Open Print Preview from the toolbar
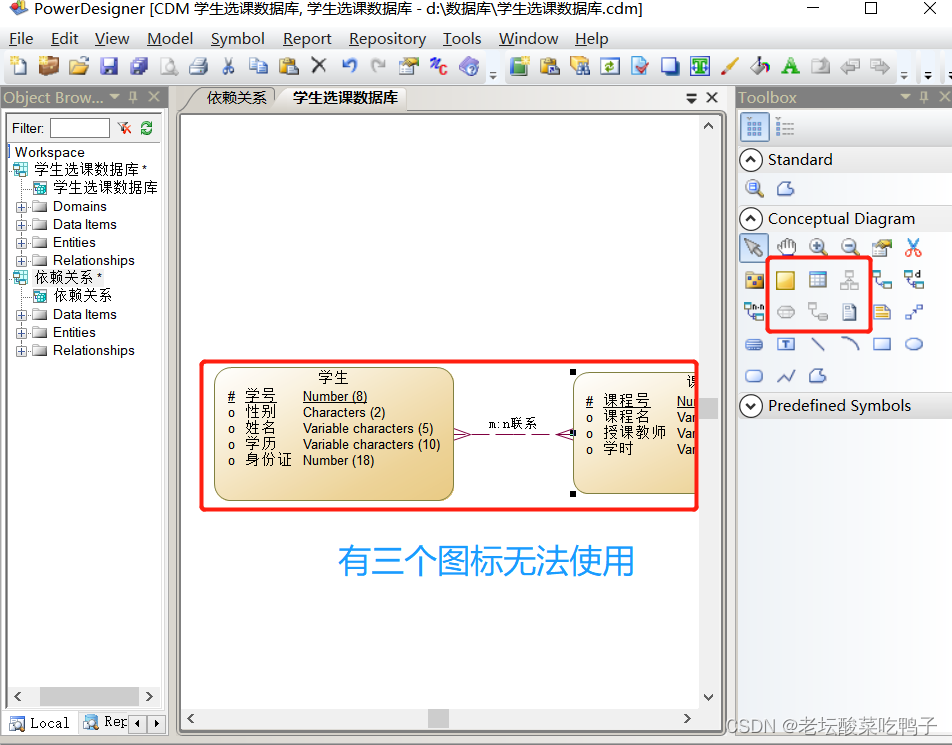This screenshot has width=952, height=745. [x=169, y=66]
